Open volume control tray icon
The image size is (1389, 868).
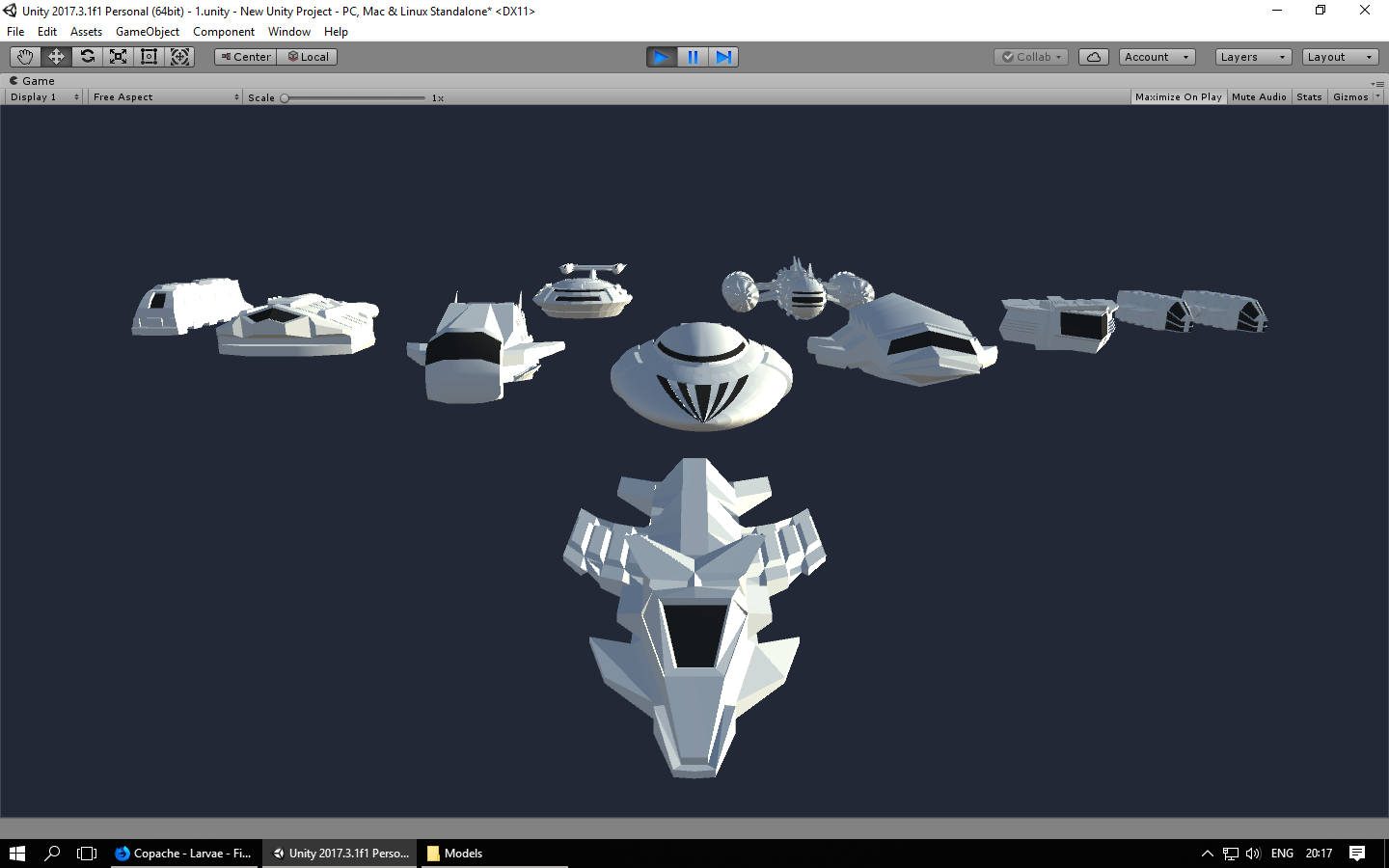(x=1253, y=854)
